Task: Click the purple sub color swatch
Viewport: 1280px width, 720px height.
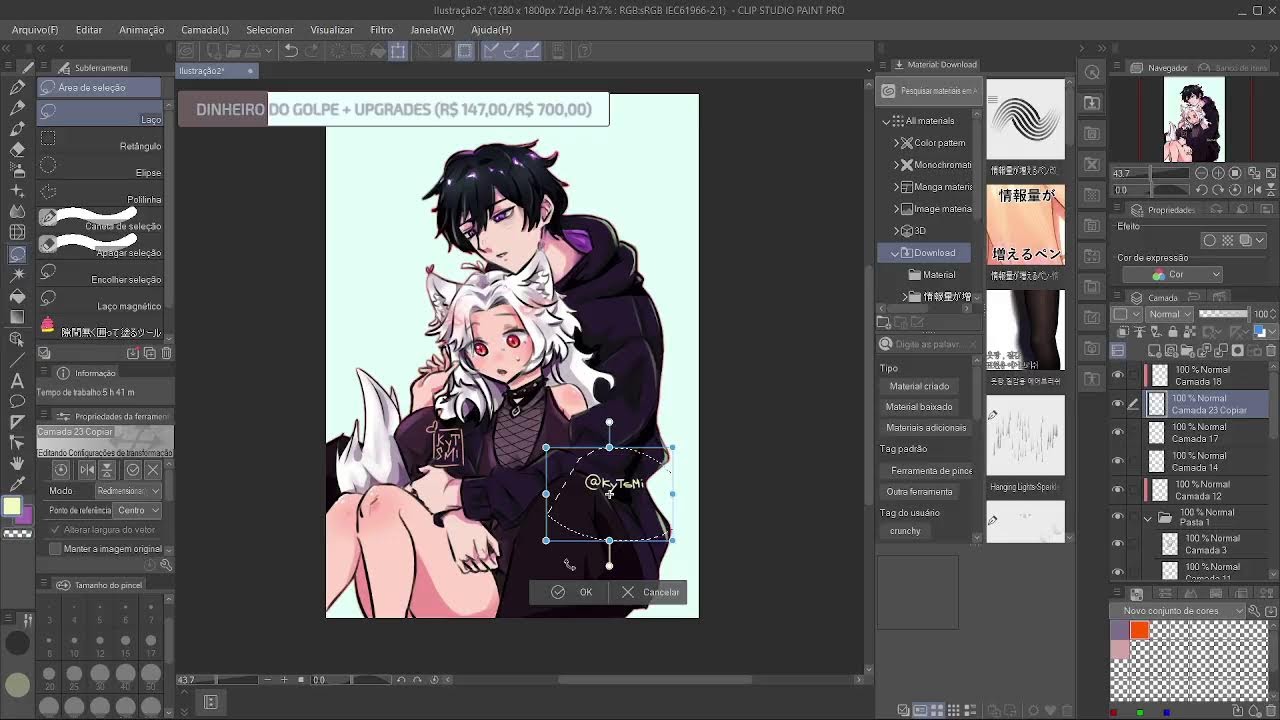Action: pos(25,518)
